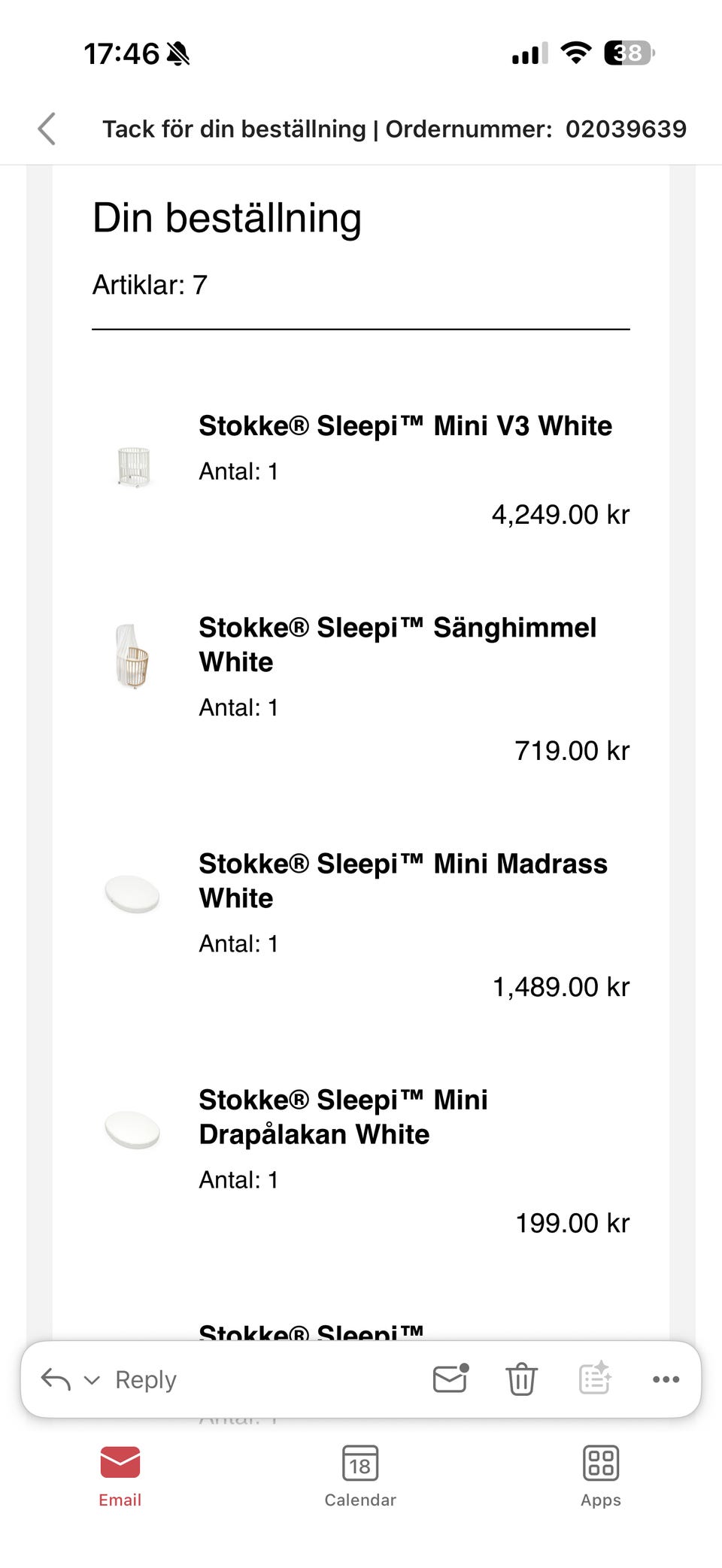Switch to the Email tab
722x1568 pixels.
pyautogui.click(x=120, y=1476)
